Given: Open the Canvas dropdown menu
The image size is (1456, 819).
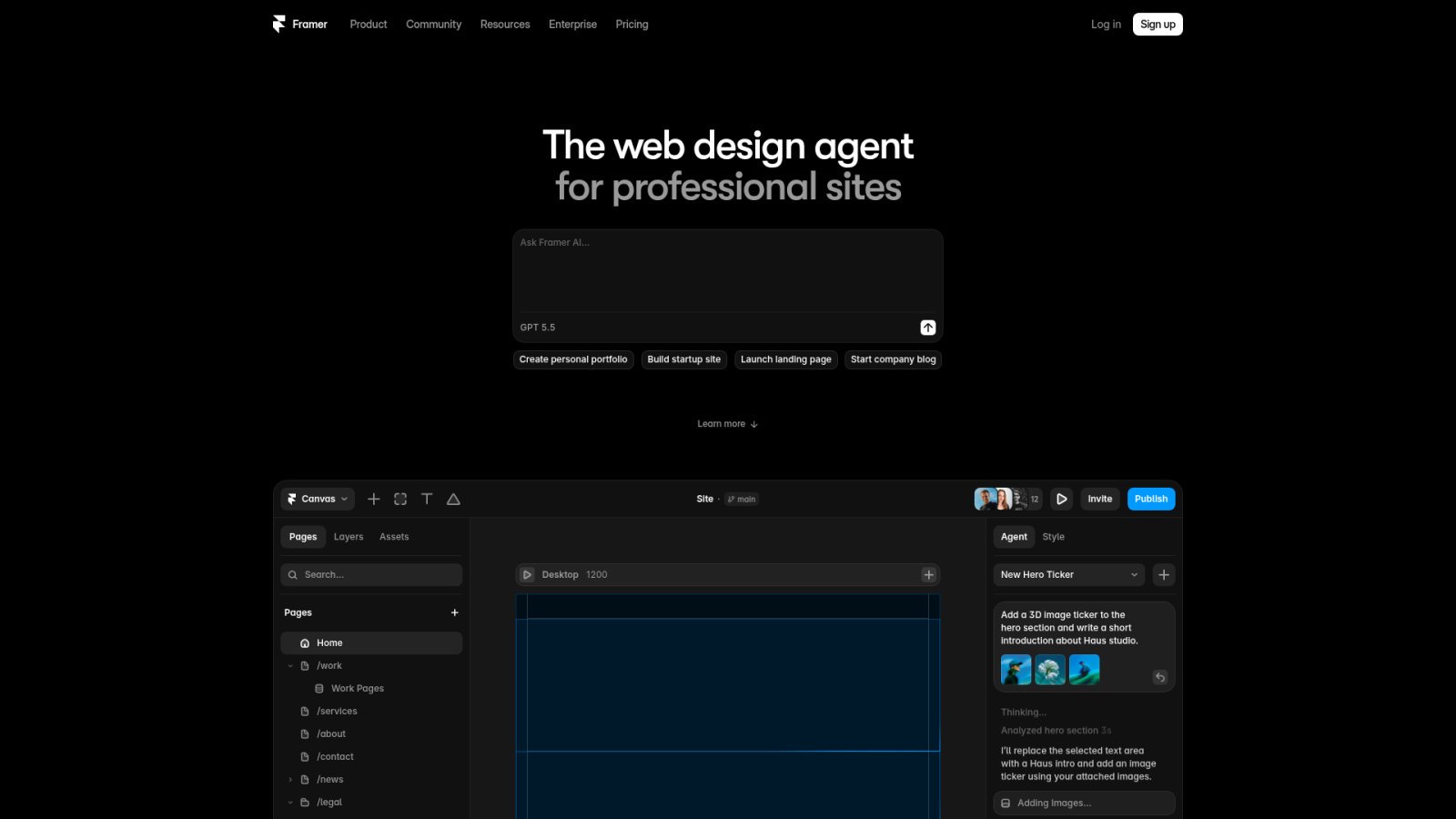Looking at the screenshot, I should pos(318,499).
